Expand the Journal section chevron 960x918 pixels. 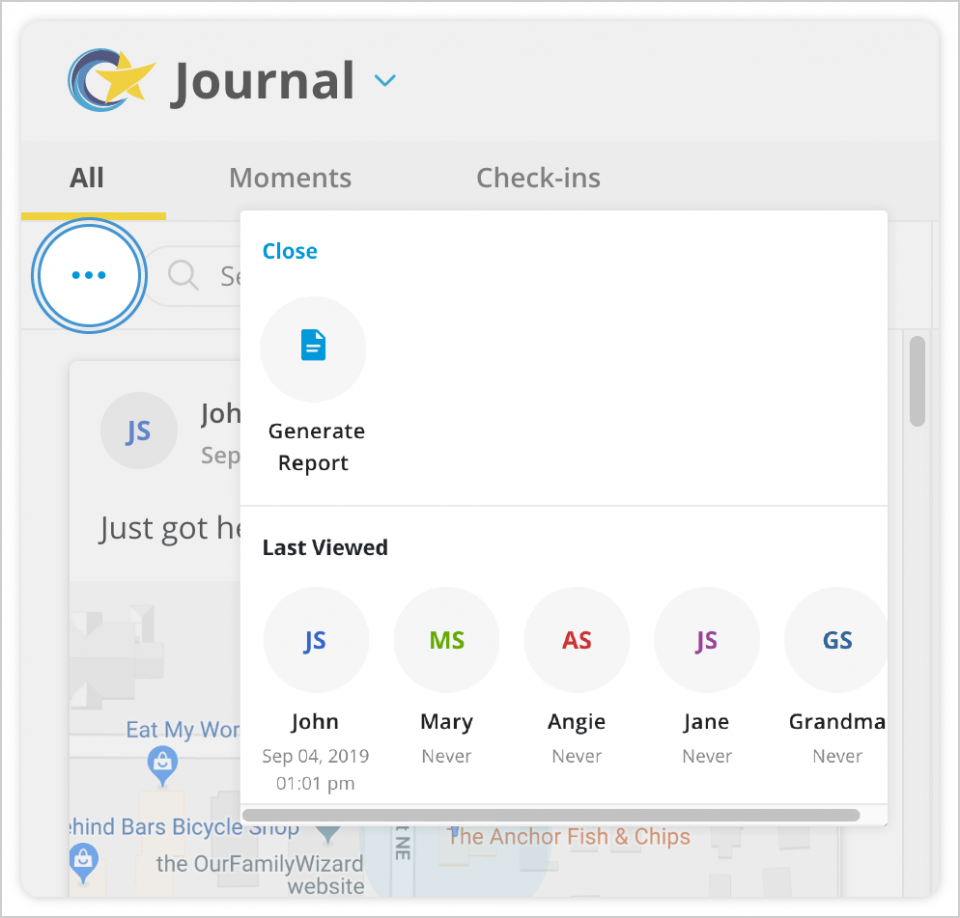385,81
